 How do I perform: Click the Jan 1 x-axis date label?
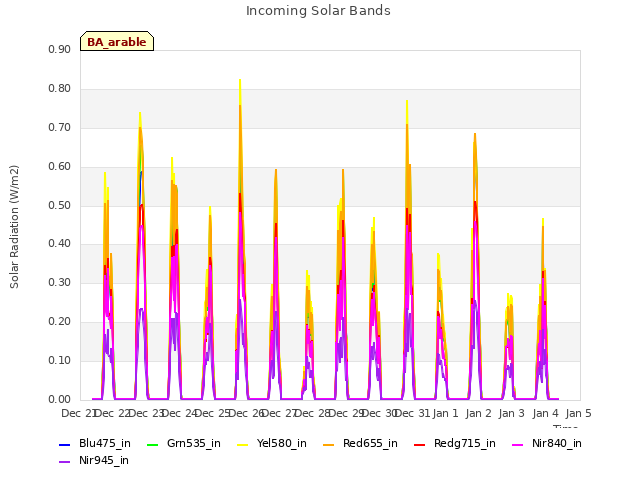point(445,413)
